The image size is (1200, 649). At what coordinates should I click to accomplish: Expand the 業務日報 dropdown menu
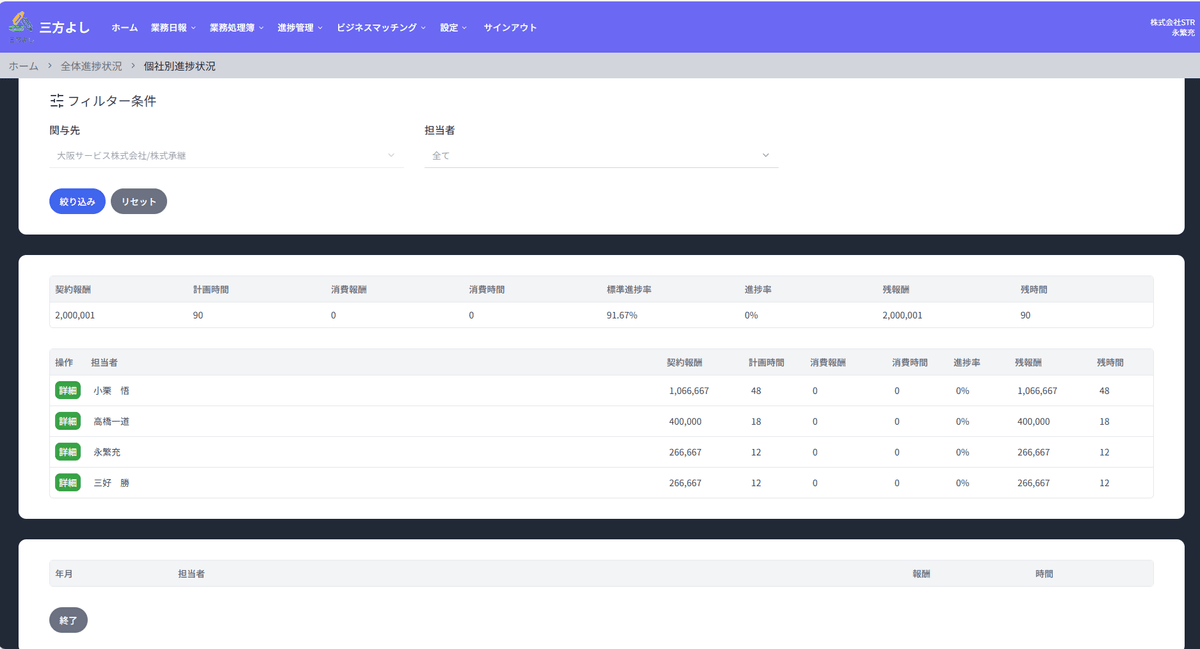[173, 28]
